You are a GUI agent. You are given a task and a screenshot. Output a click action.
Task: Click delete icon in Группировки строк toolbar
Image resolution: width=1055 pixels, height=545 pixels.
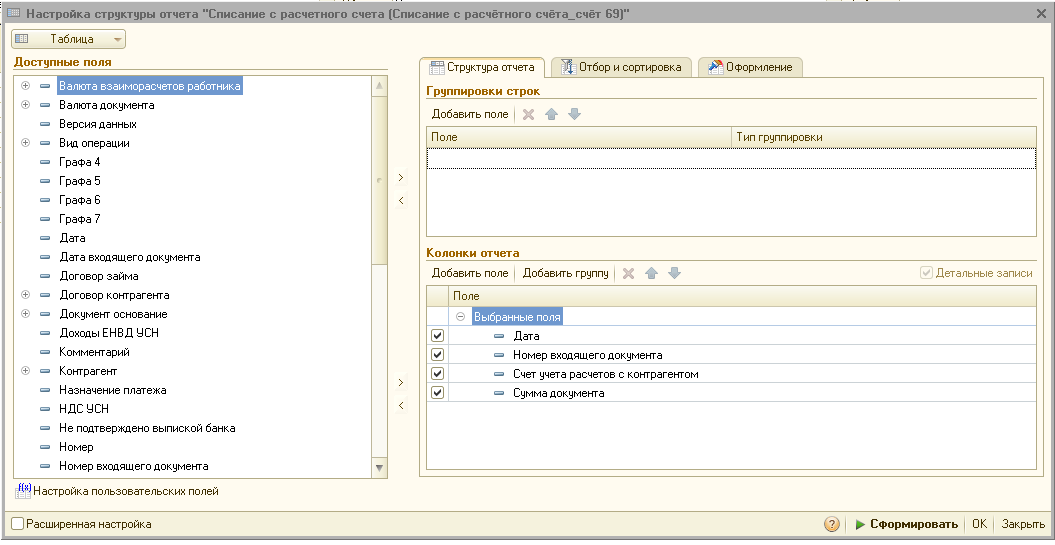tap(529, 114)
